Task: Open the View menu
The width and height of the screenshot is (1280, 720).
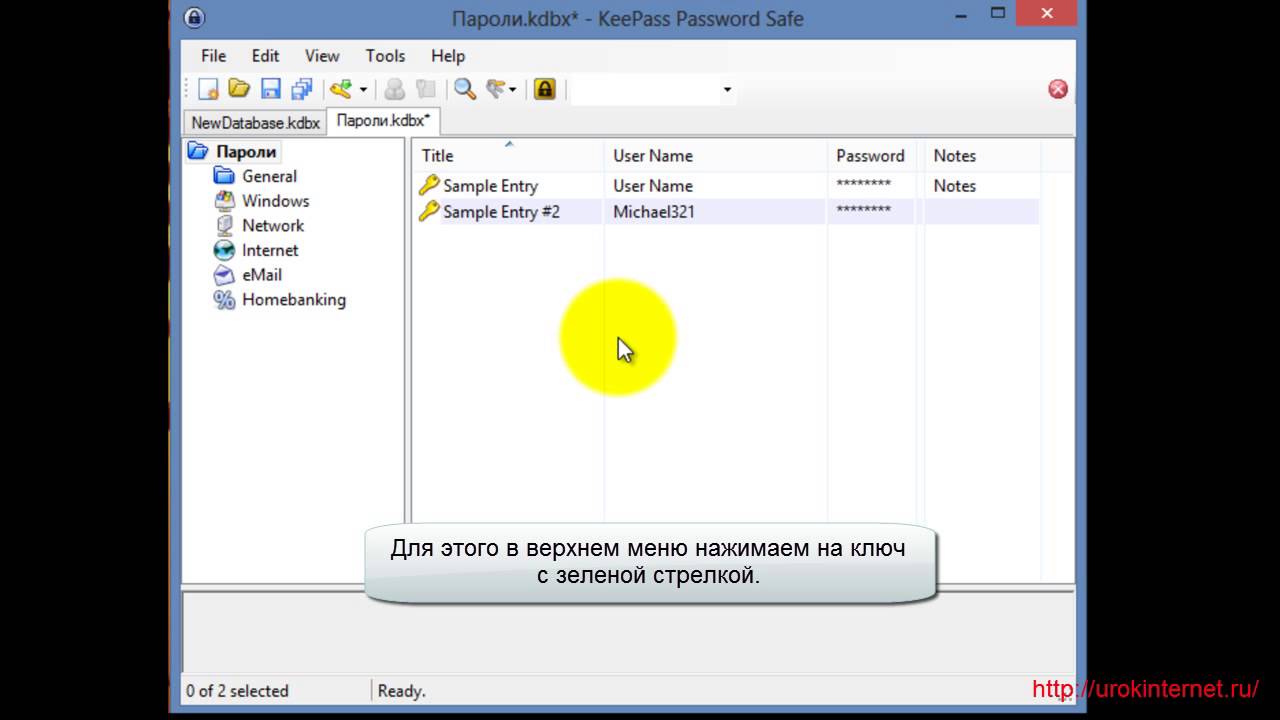Action: point(322,56)
